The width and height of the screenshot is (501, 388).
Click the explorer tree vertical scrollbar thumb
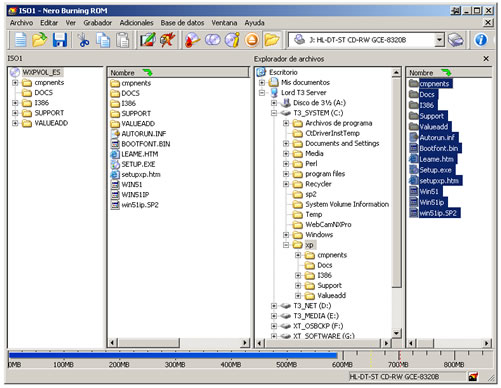396,182
